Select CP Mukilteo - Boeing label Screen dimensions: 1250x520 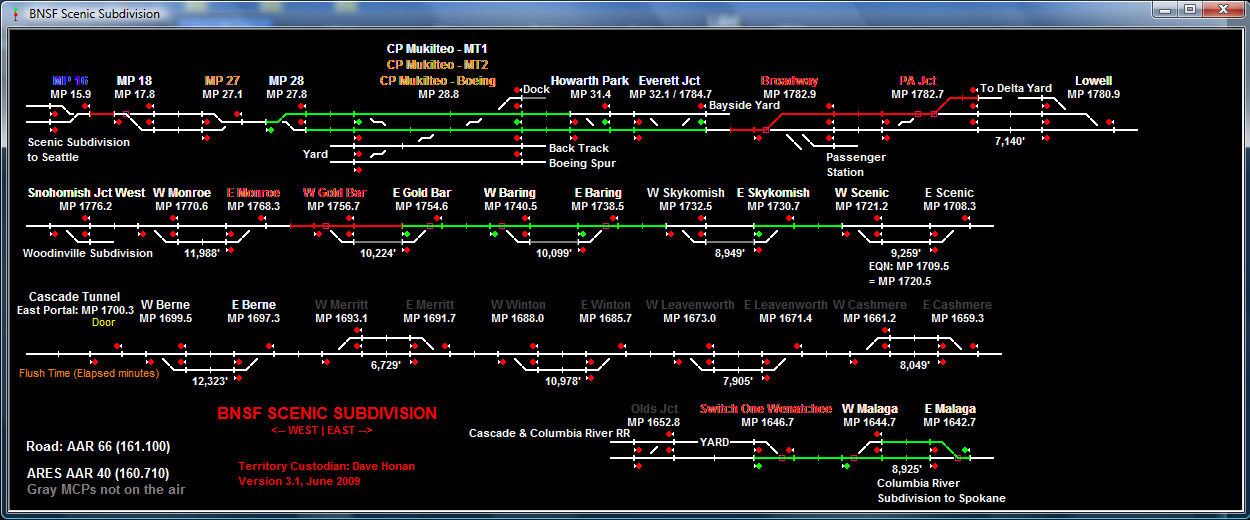(x=437, y=80)
